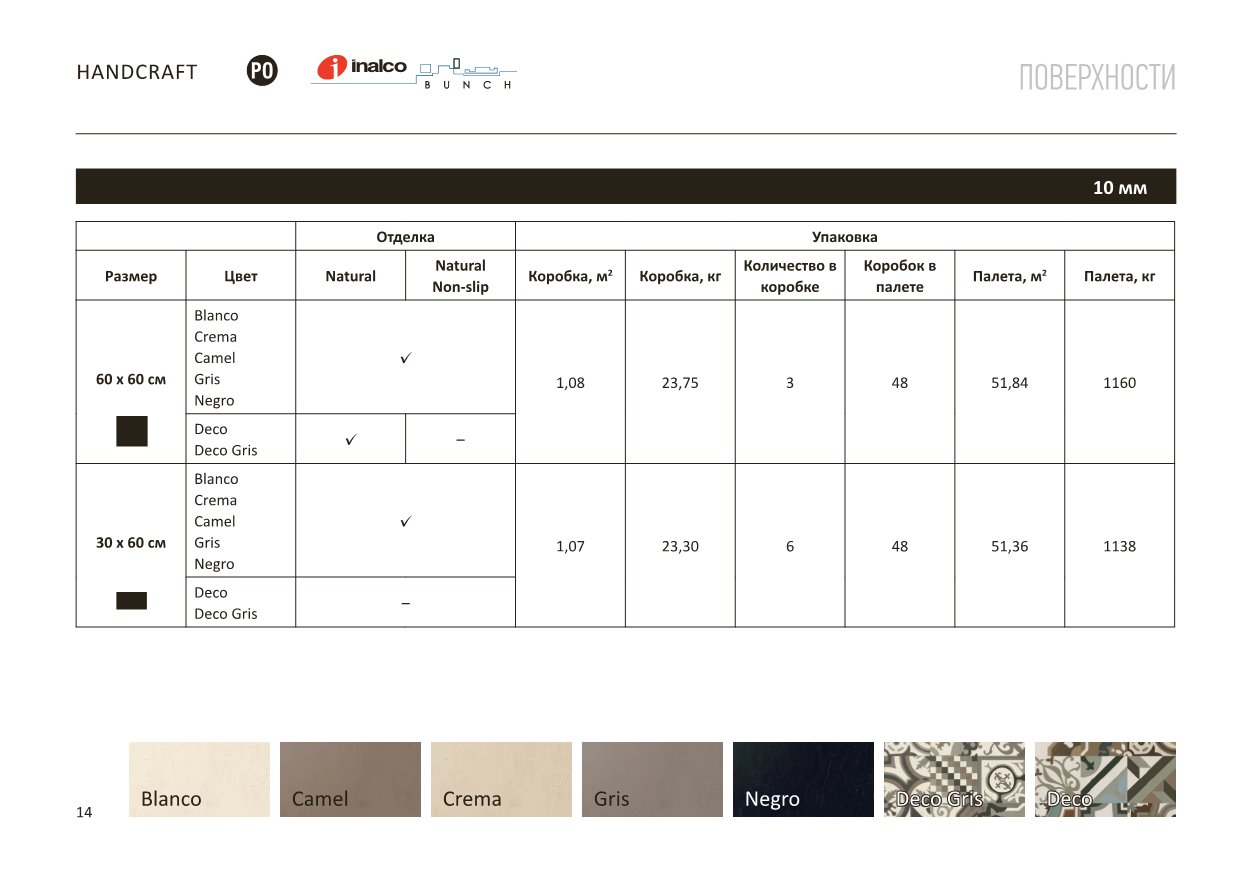The image size is (1233, 892).
Task: Click the checkmark for 60 x 60 plain colors
Action: click(x=406, y=357)
